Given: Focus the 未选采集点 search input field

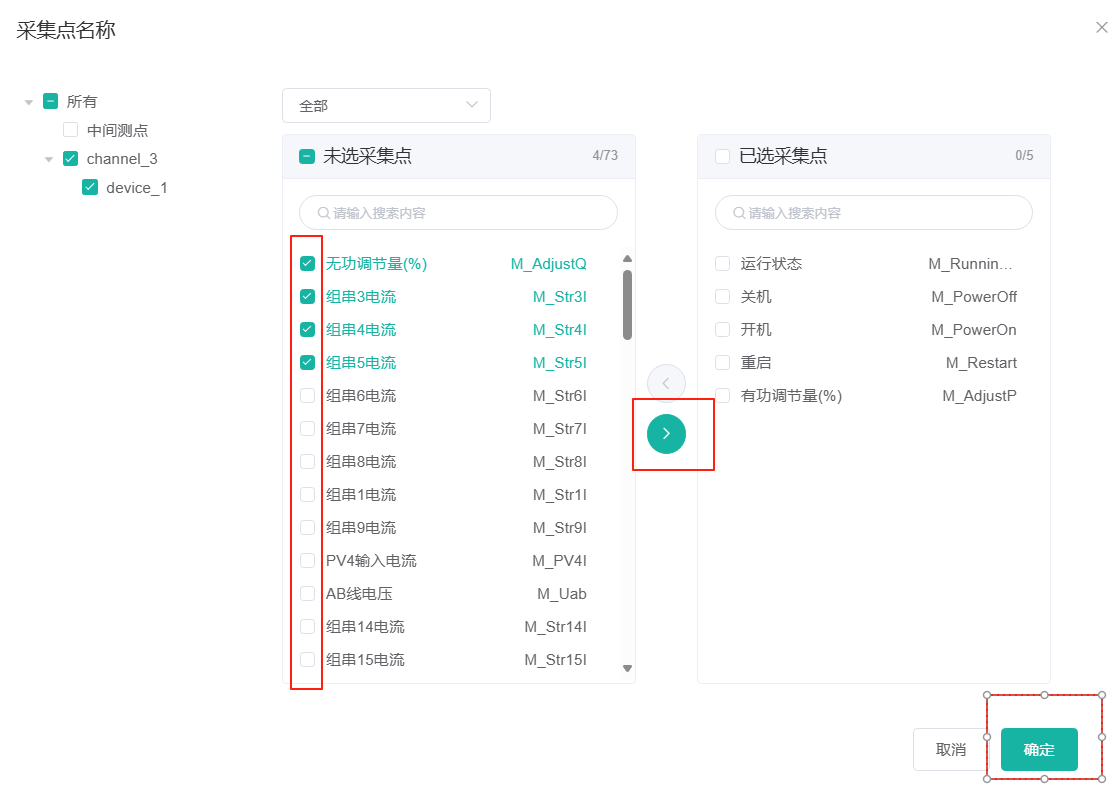Looking at the screenshot, I should [470, 213].
